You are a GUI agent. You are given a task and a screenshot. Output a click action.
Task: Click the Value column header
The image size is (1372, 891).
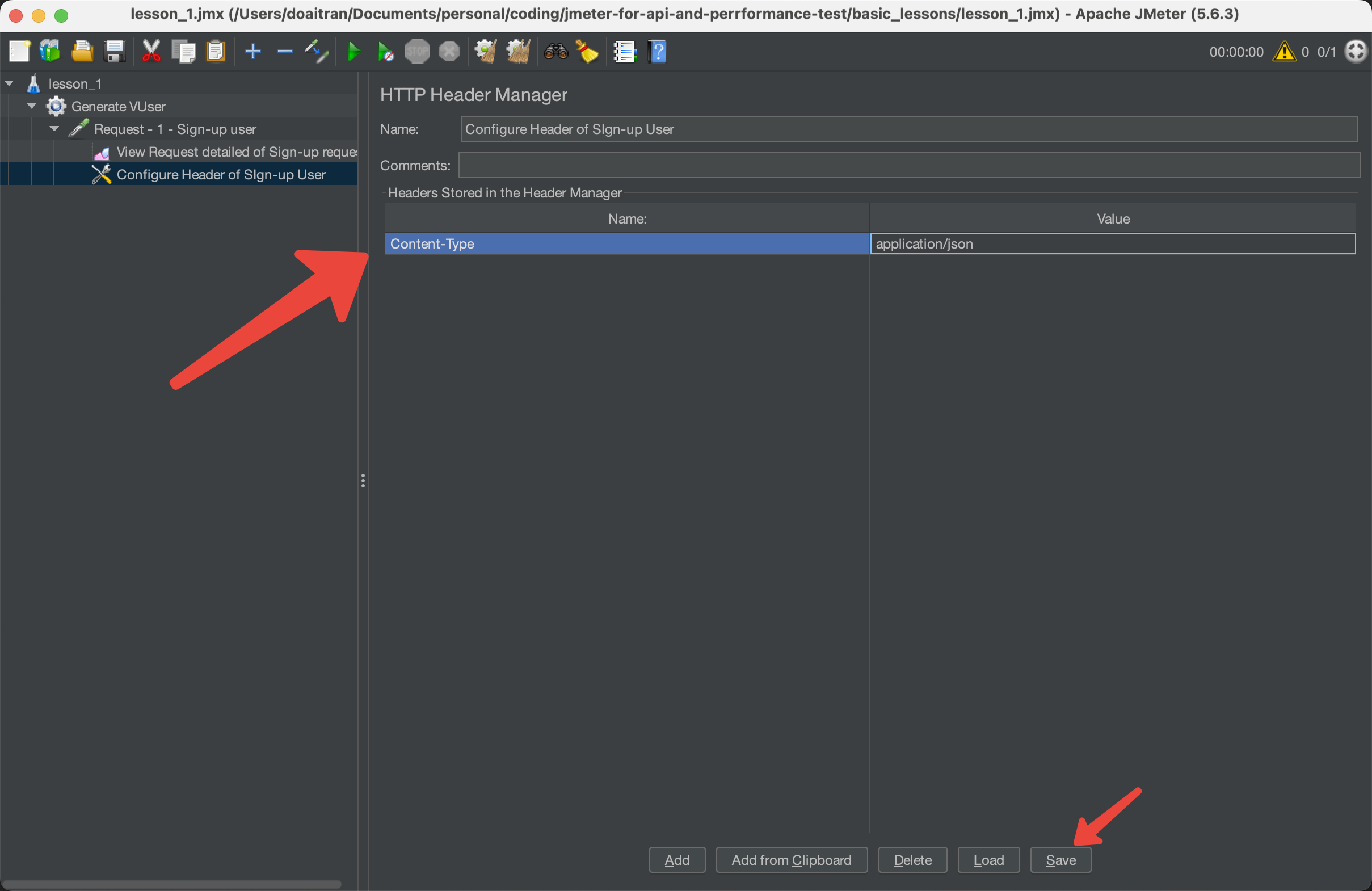point(1113,218)
